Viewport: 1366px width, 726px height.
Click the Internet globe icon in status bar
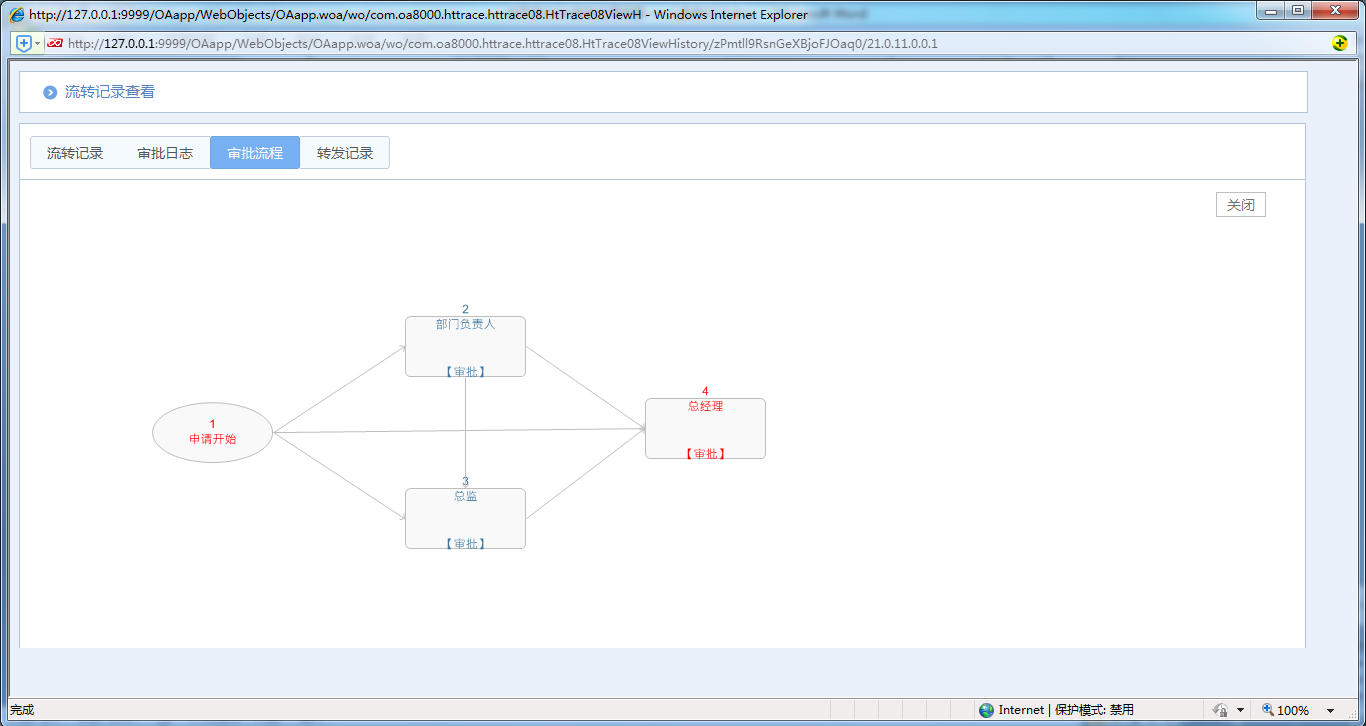[987, 710]
